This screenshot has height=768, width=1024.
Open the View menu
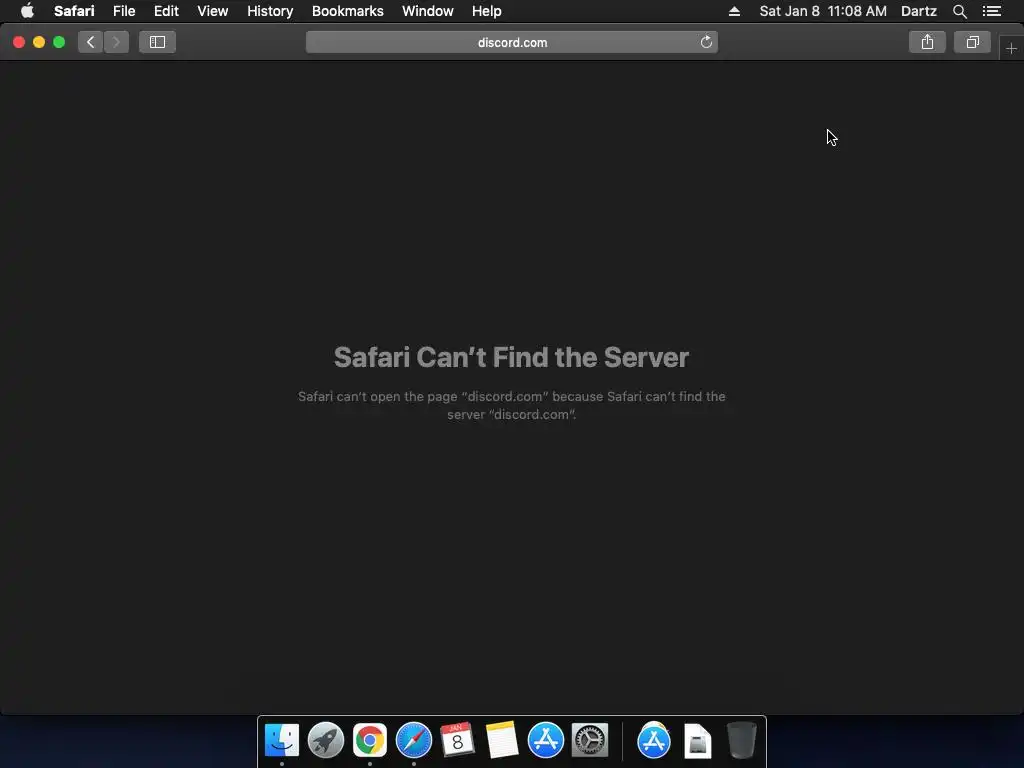(x=212, y=11)
